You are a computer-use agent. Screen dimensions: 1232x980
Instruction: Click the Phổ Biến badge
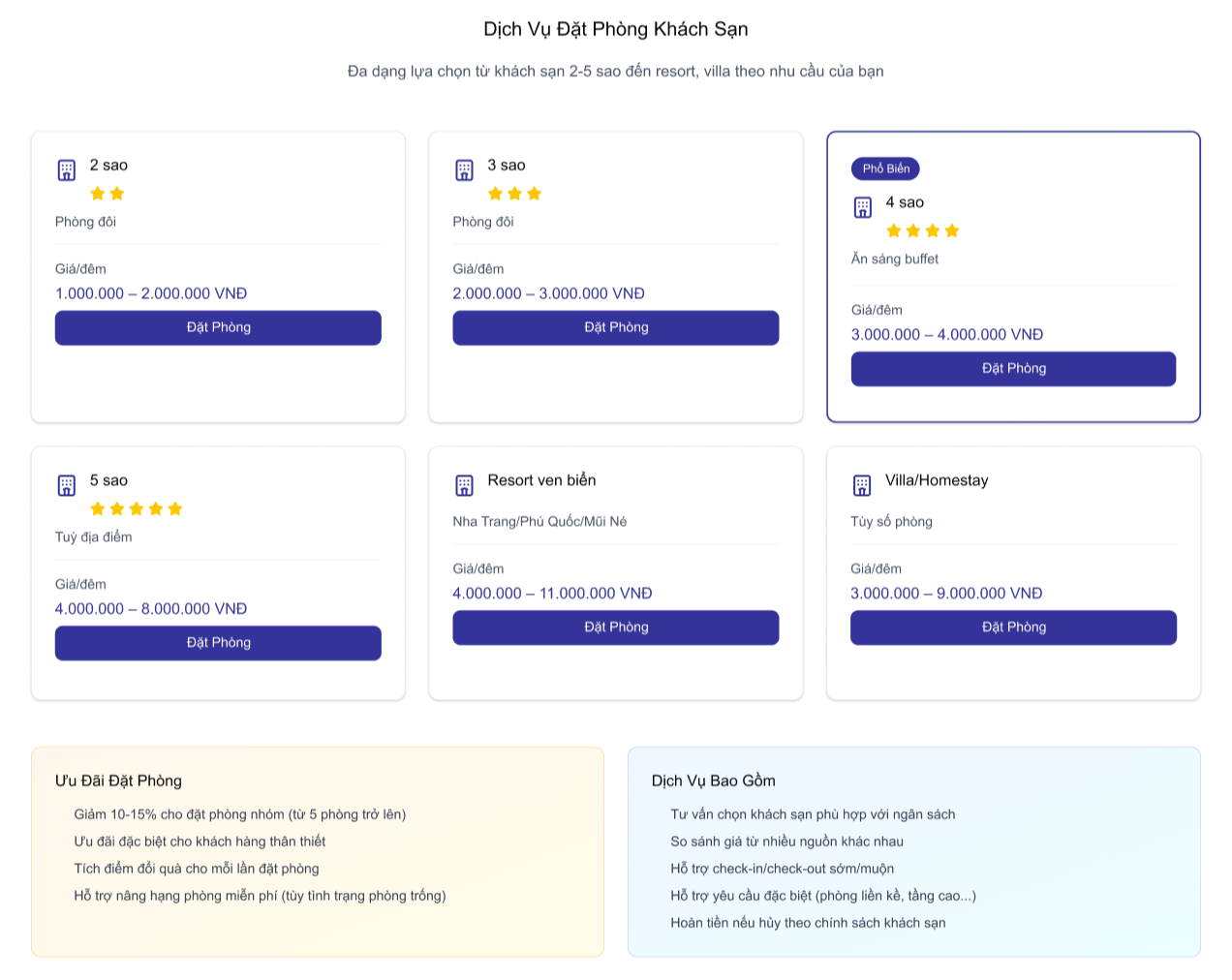click(x=885, y=168)
